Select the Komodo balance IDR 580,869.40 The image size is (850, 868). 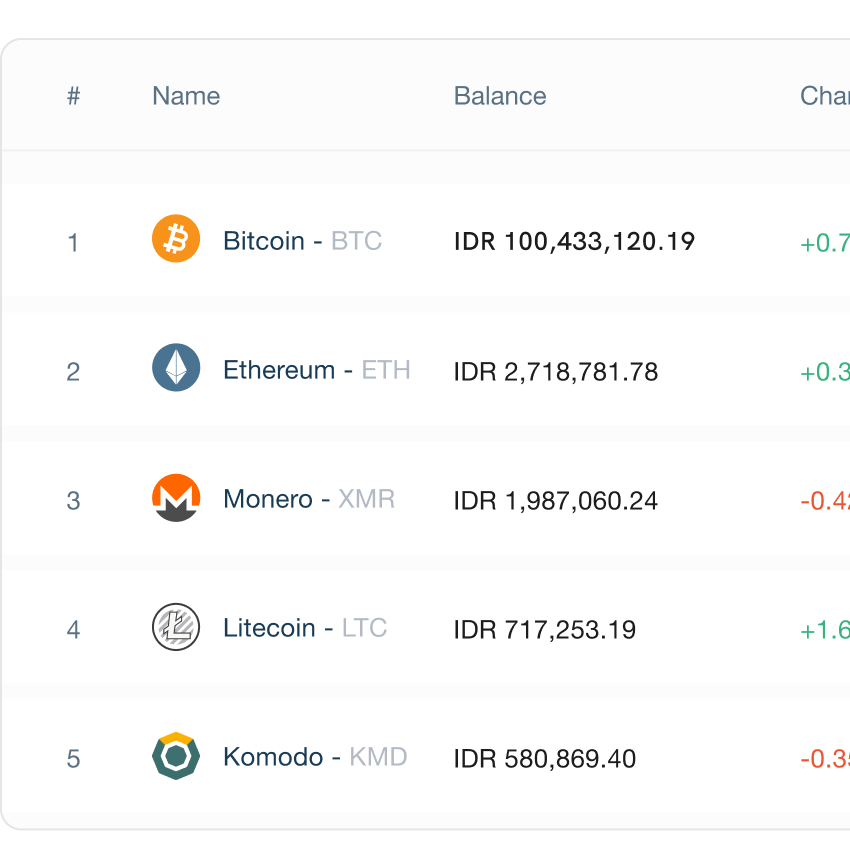click(x=545, y=759)
